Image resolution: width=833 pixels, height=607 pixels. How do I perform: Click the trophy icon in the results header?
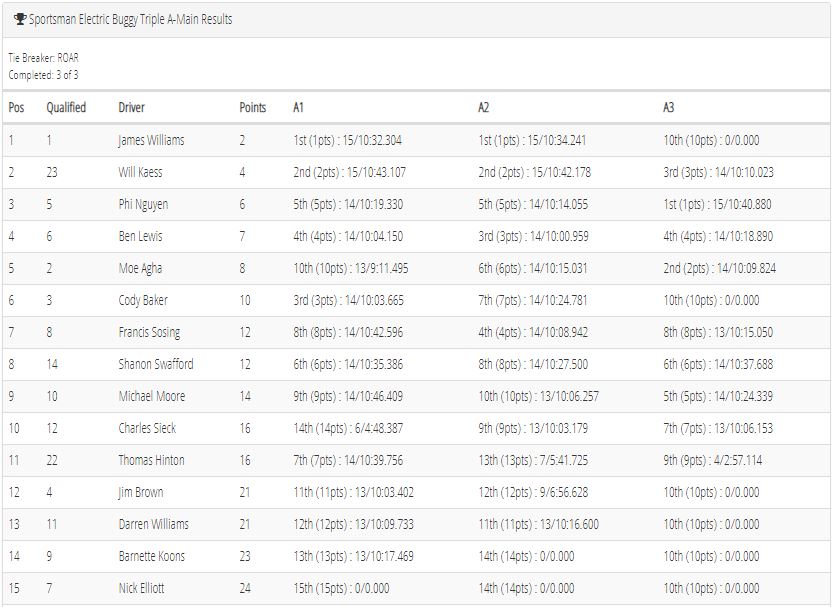20,20
